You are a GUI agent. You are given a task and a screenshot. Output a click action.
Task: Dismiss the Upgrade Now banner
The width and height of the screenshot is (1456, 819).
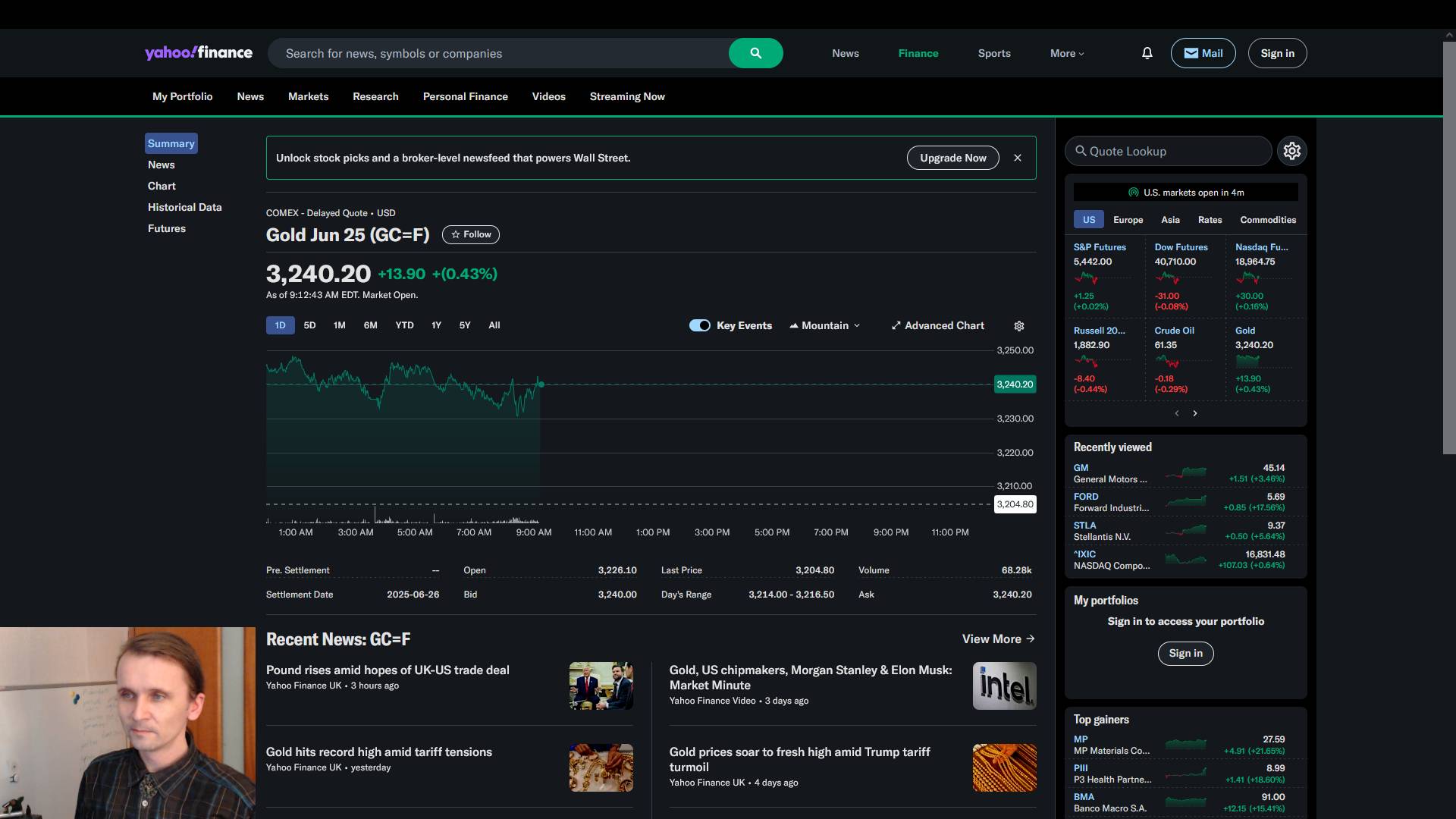[1018, 158]
